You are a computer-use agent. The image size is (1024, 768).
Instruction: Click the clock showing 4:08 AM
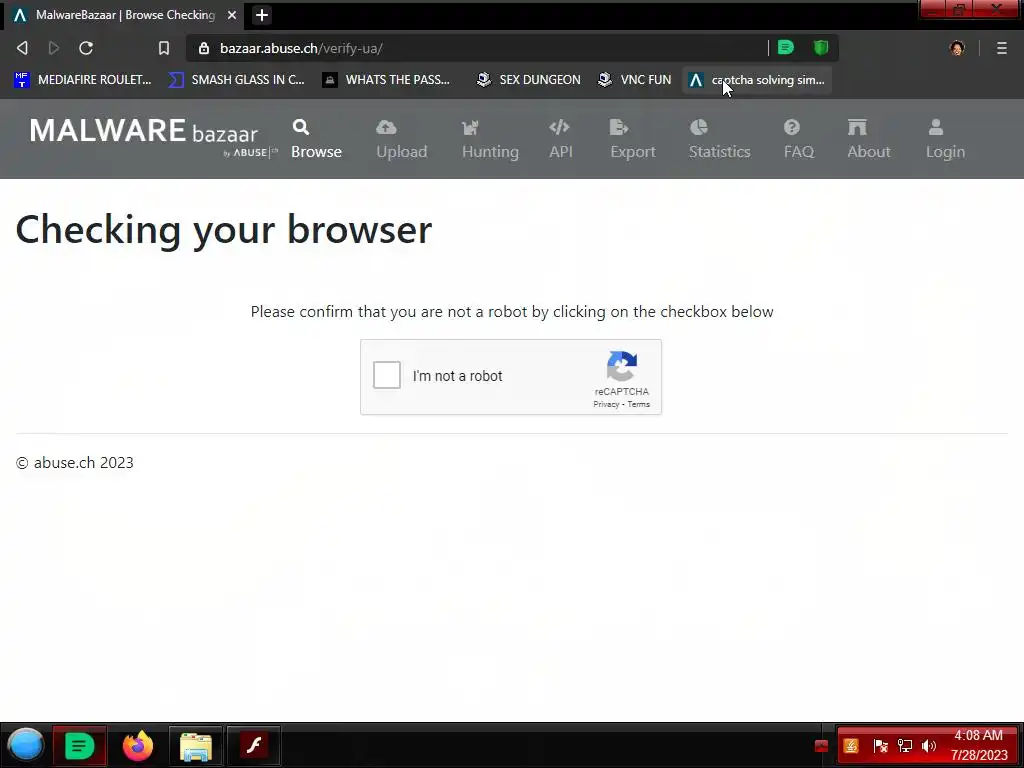pos(978,745)
